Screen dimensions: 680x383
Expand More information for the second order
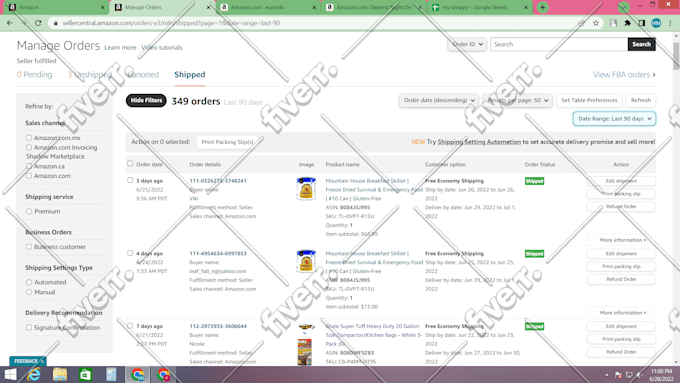click(622, 313)
